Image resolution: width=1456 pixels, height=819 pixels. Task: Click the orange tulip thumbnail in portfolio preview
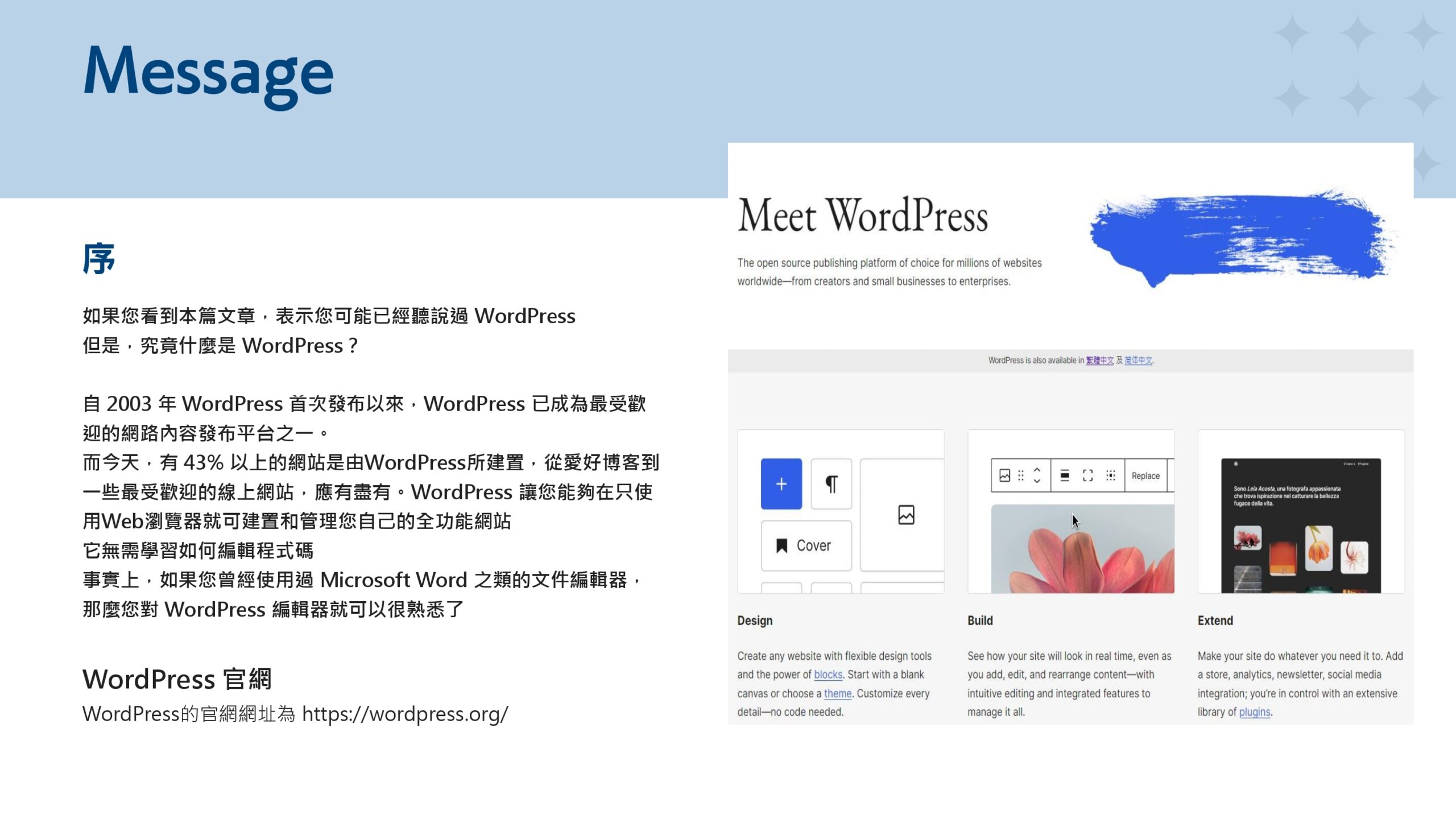coord(1318,548)
